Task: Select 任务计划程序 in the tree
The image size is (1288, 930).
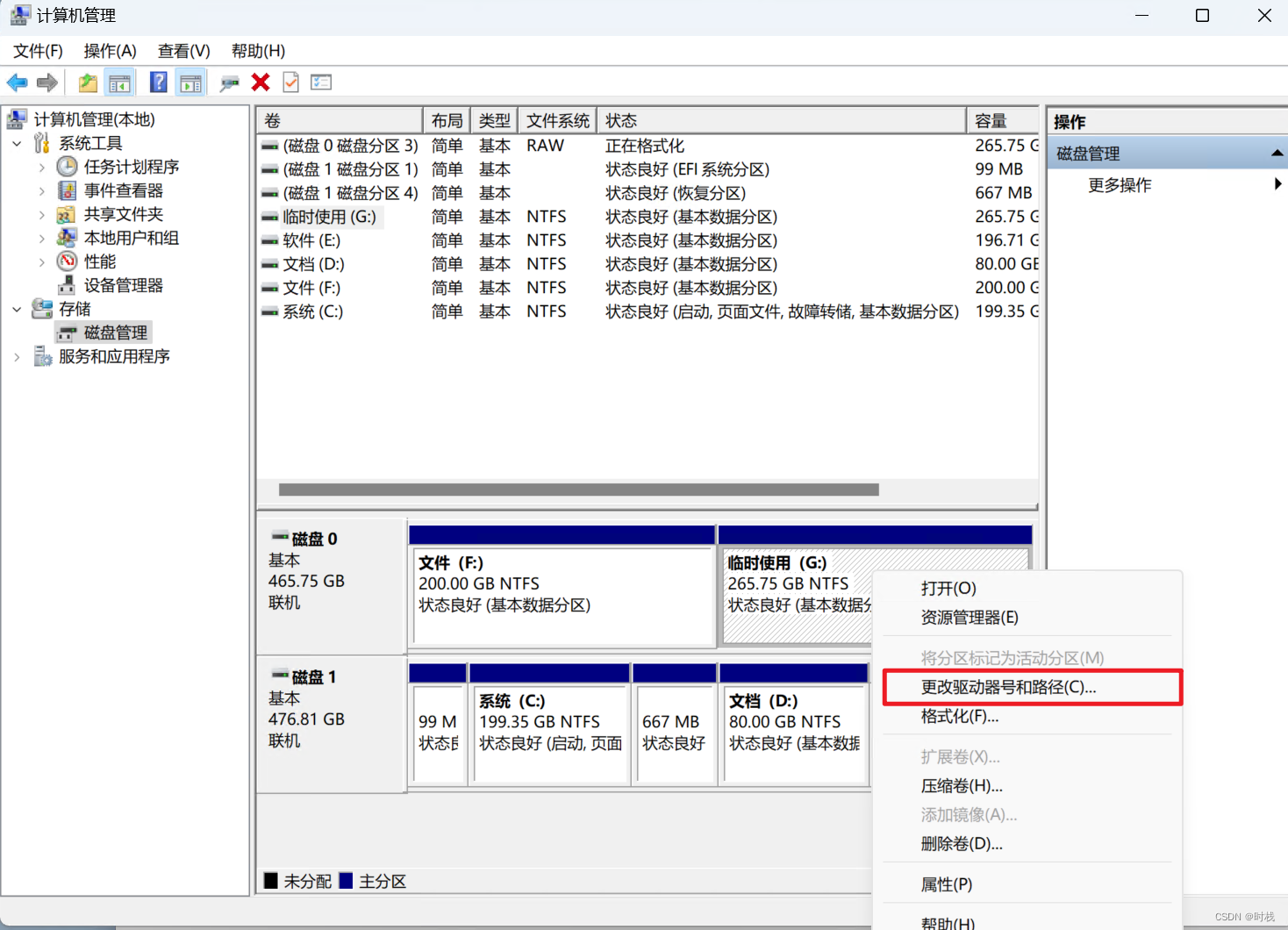Action: coord(132,167)
